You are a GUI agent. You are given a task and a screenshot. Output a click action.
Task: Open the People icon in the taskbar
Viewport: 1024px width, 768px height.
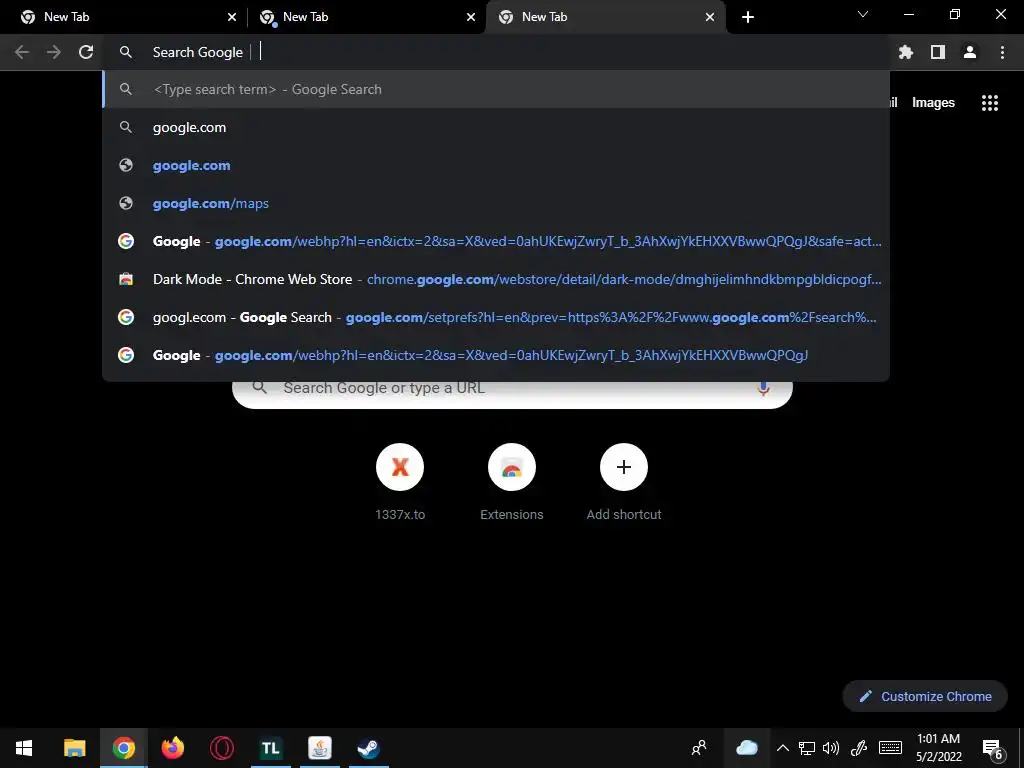click(699, 748)
